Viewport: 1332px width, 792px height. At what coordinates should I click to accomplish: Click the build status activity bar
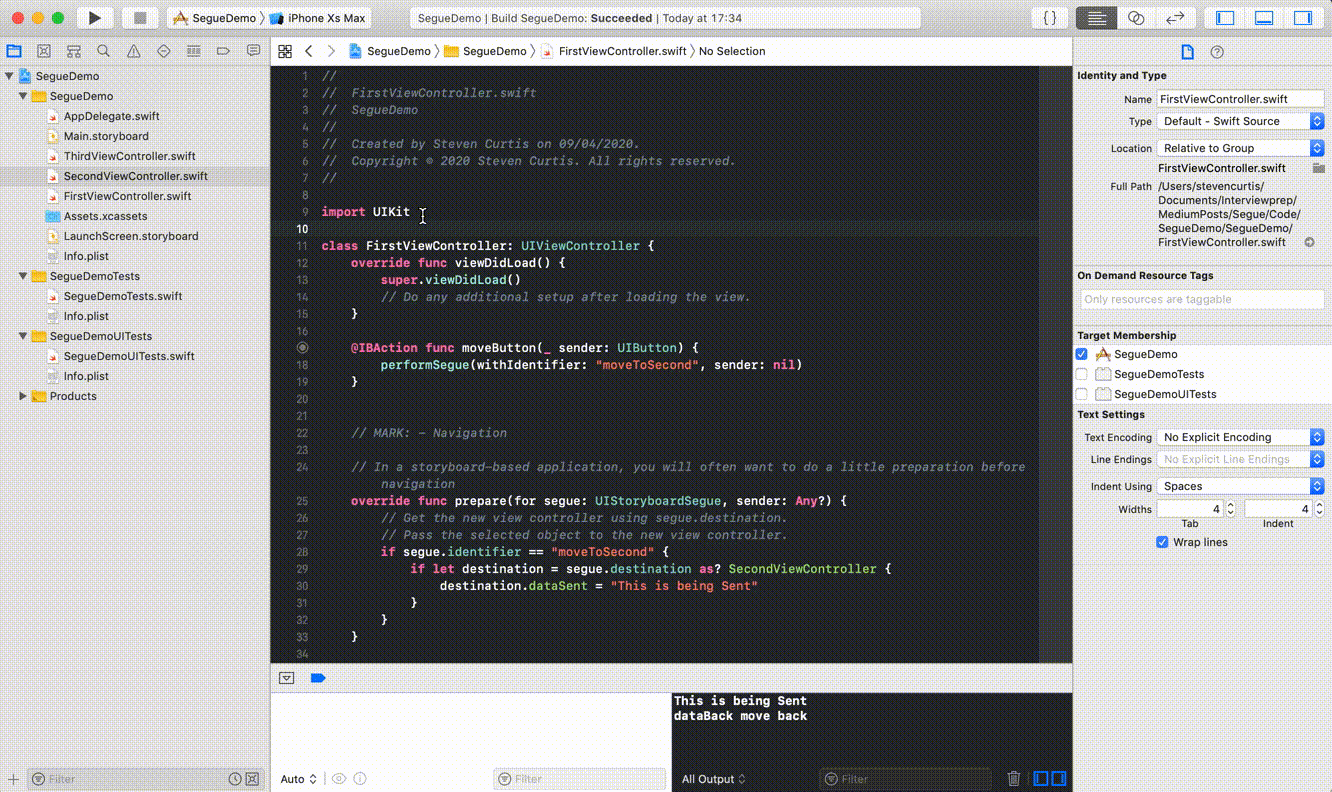665,18
